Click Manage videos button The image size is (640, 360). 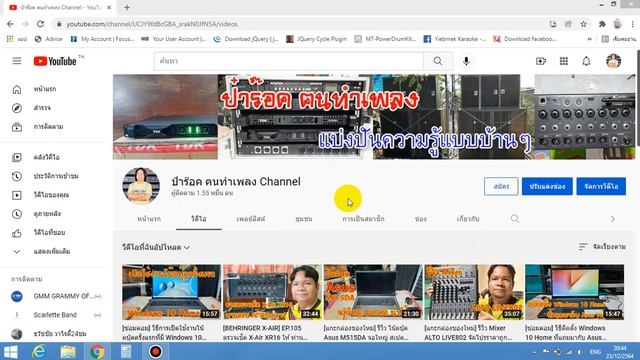601,187
